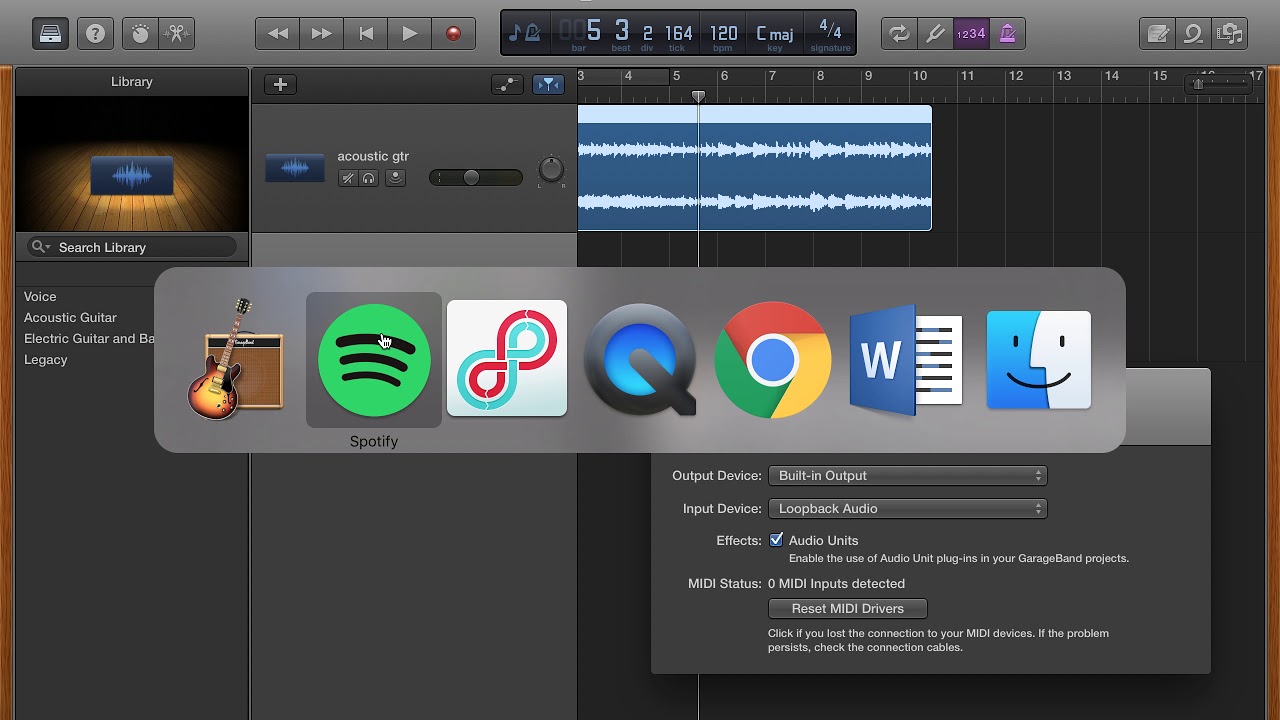Click the Fast Forward transport button
Image resolution: width=1280 pixels, height=720 pixels.
tap(321, 33)
